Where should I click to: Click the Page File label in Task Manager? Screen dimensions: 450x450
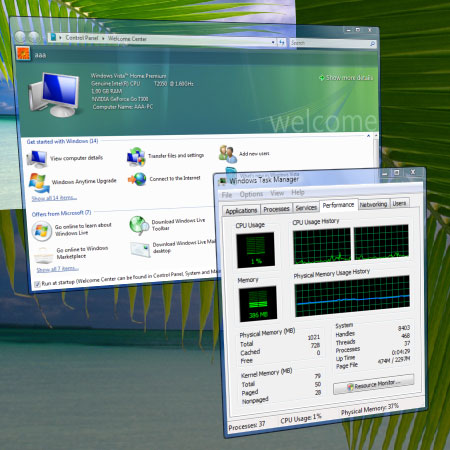tap(347, 365)
